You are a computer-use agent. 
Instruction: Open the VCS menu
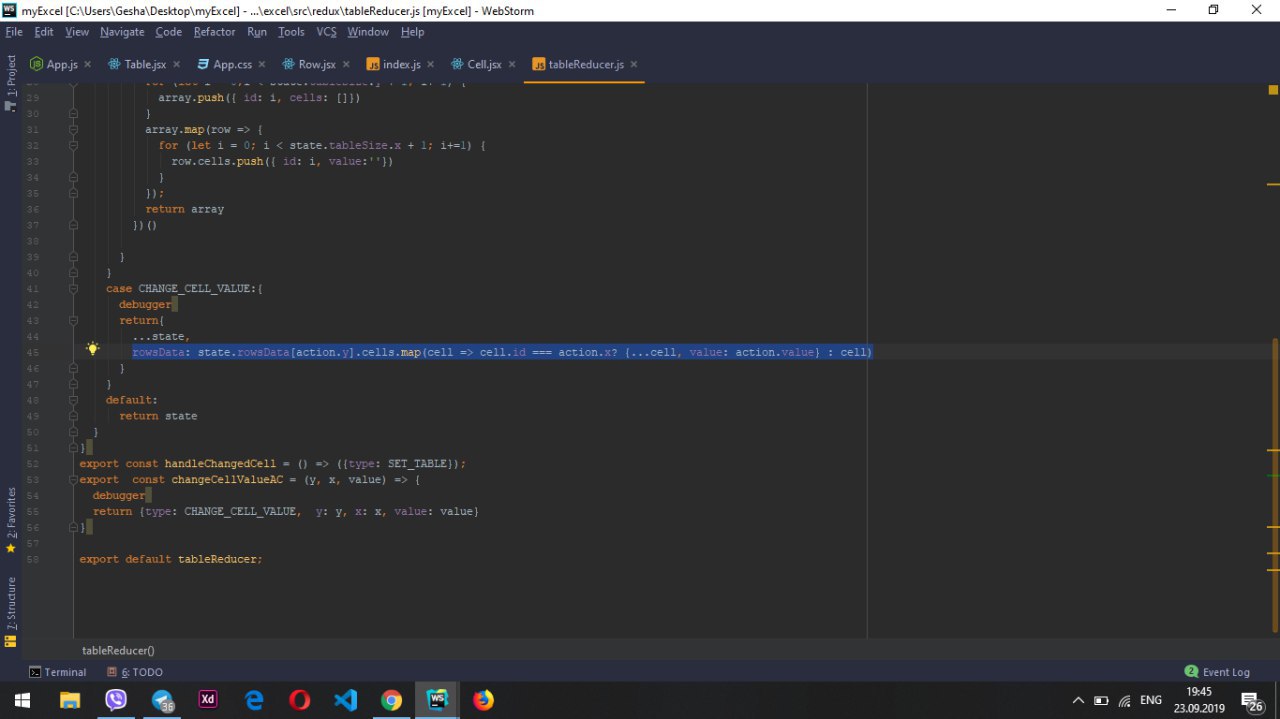coord(326,32)
